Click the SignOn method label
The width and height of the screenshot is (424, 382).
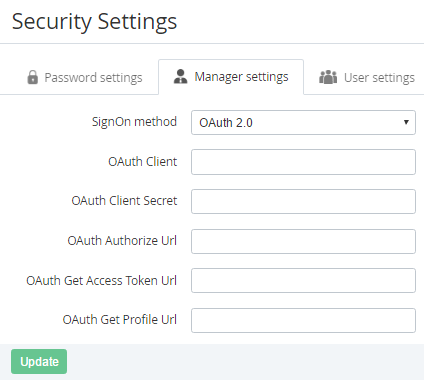(134, 122)
